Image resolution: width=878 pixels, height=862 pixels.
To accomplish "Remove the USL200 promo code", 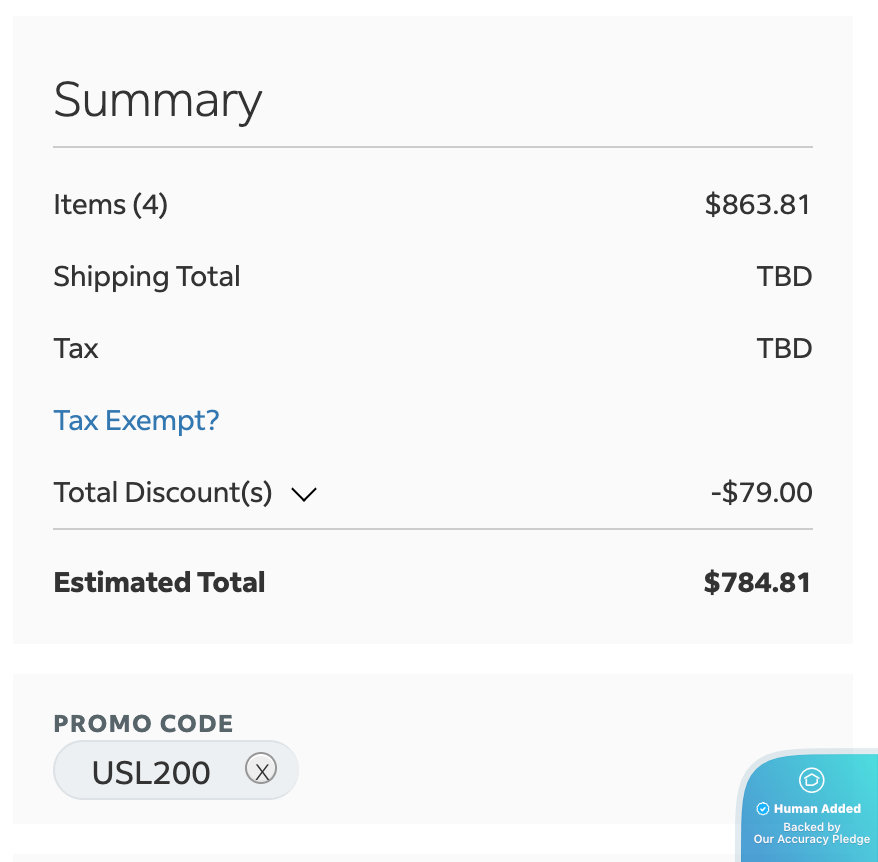I will [x=261, y=769].
